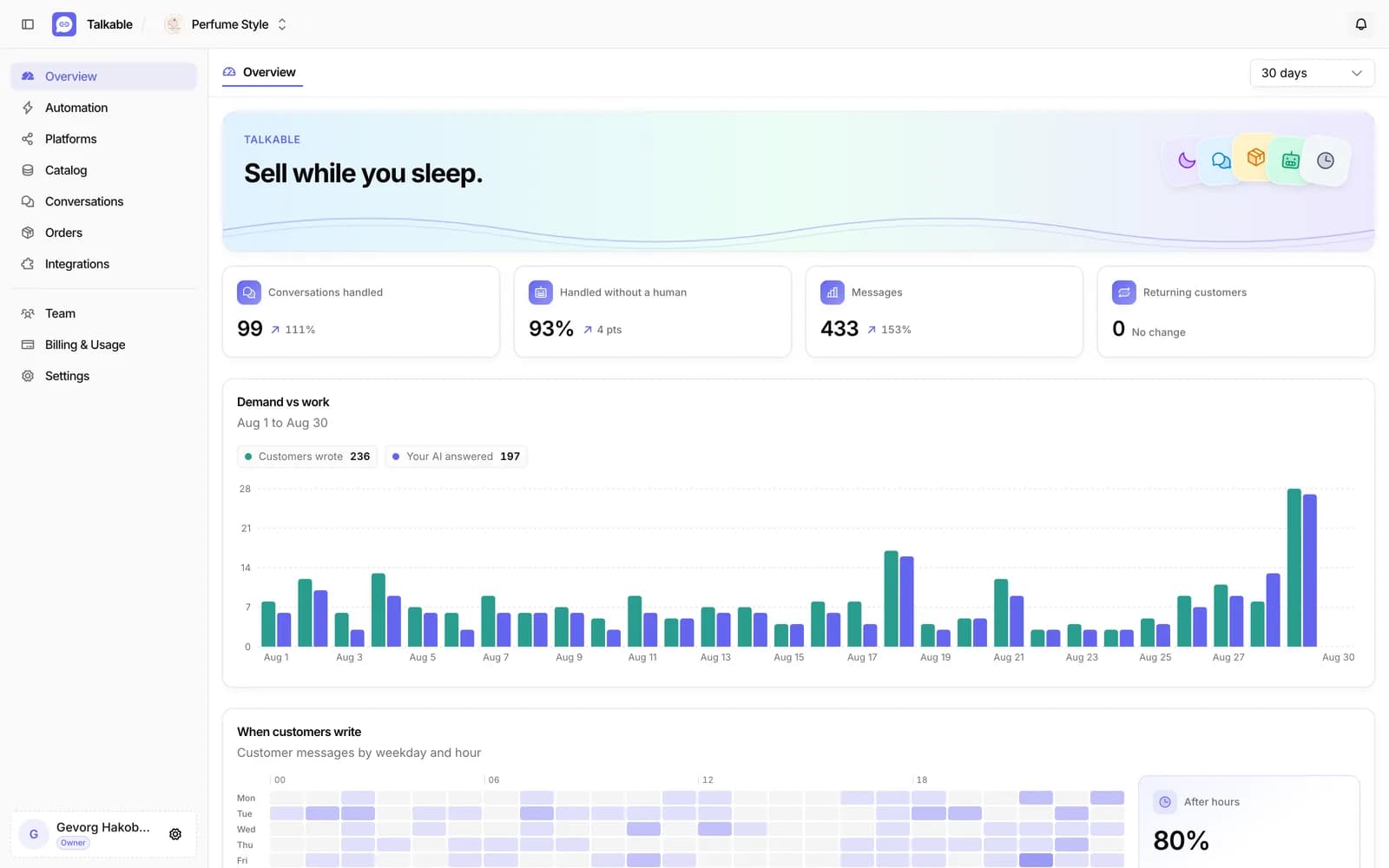Select the Overview tab
This screenshot has height=868, width=1389.
tap(261, 72)
